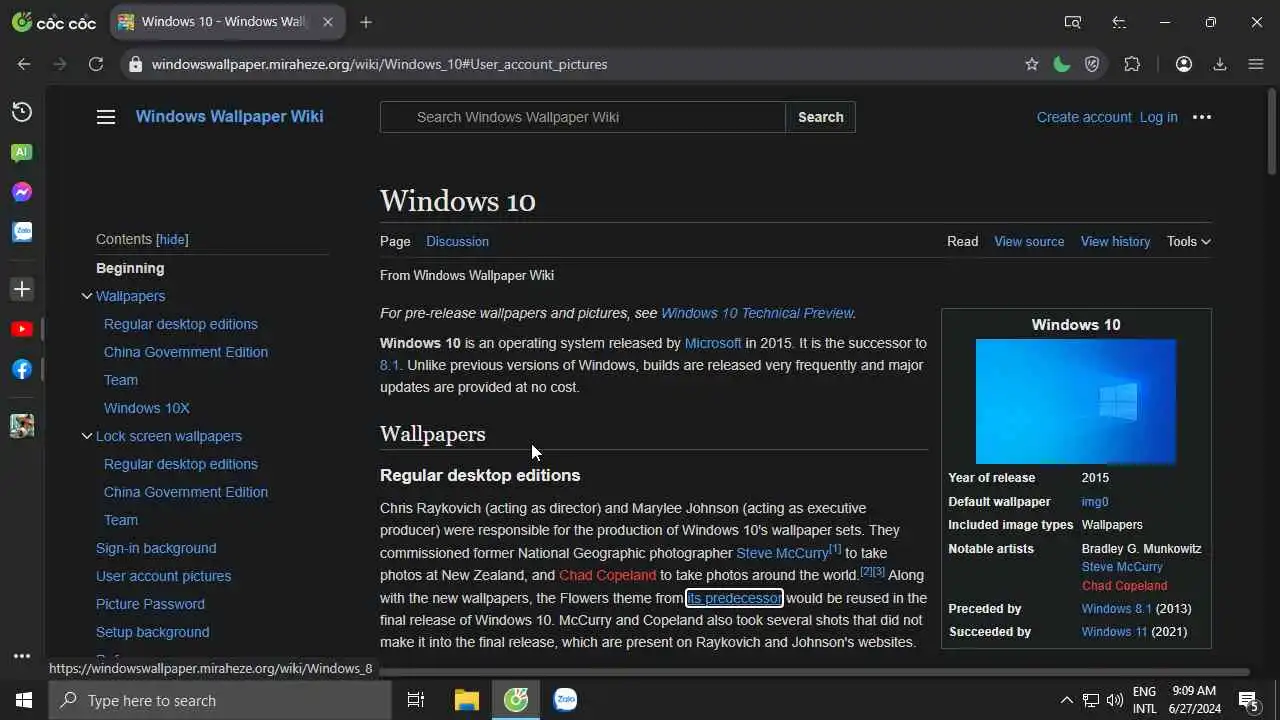Collapse the Lock screen wallpapers contents section

[87, 436]
